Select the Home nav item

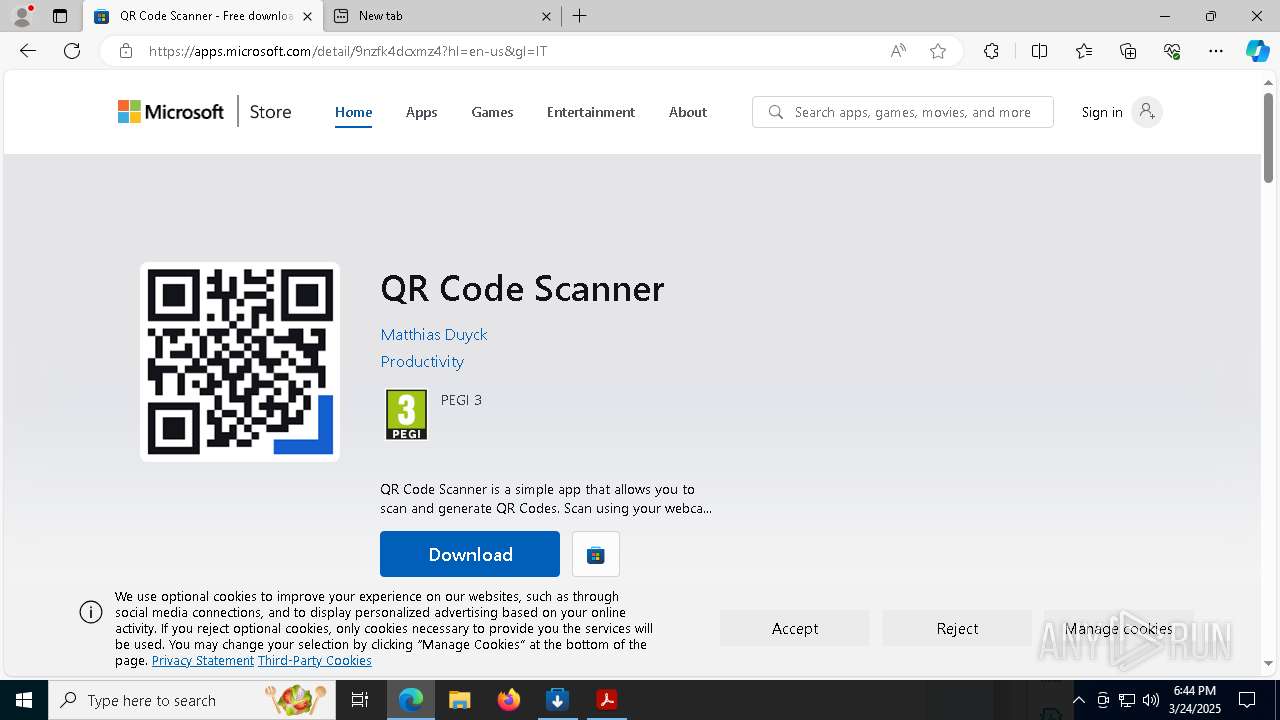[x=353, y=112]
